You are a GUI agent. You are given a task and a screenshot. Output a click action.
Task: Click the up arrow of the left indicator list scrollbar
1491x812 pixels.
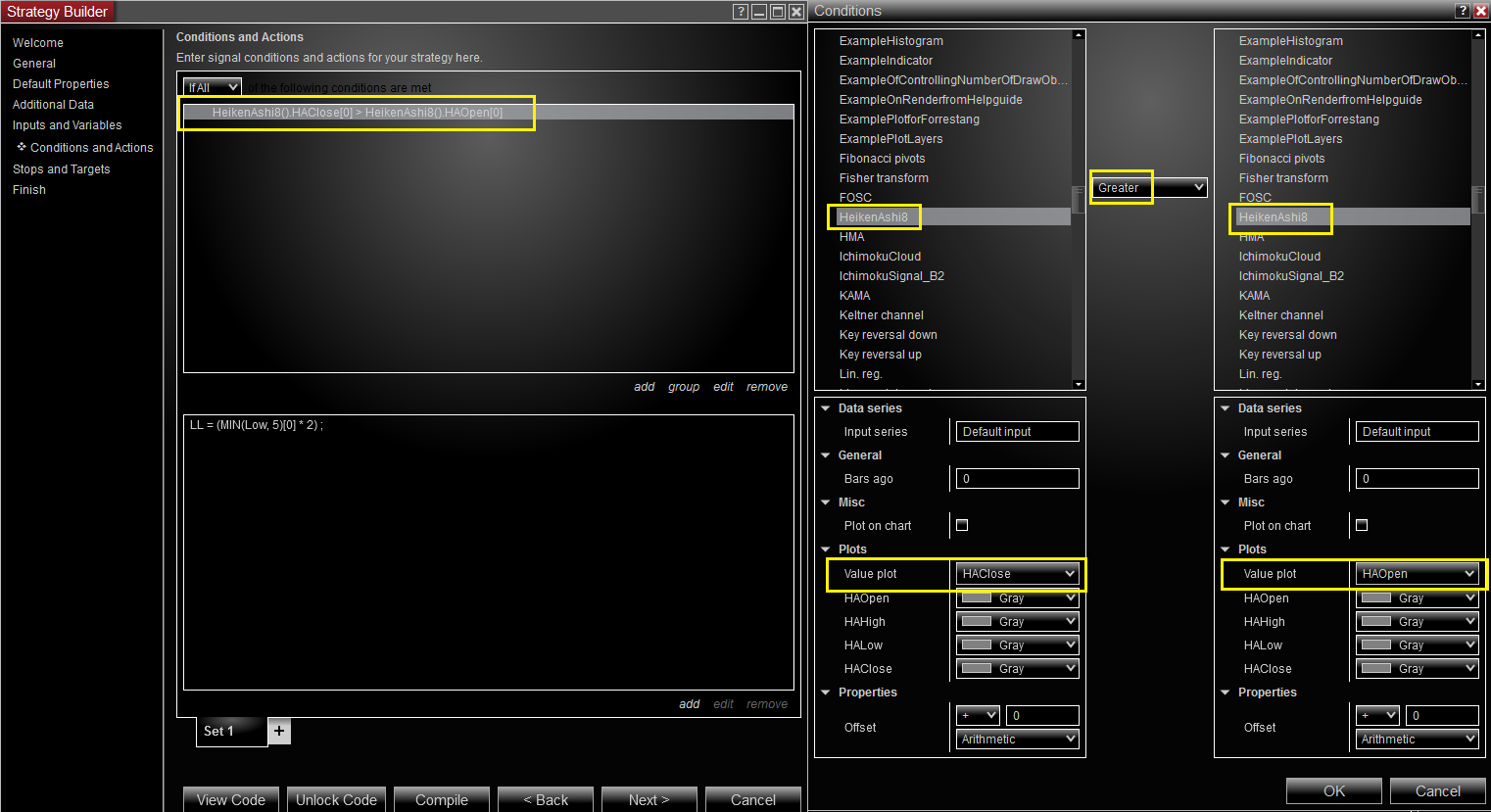tap(1079, 35)
